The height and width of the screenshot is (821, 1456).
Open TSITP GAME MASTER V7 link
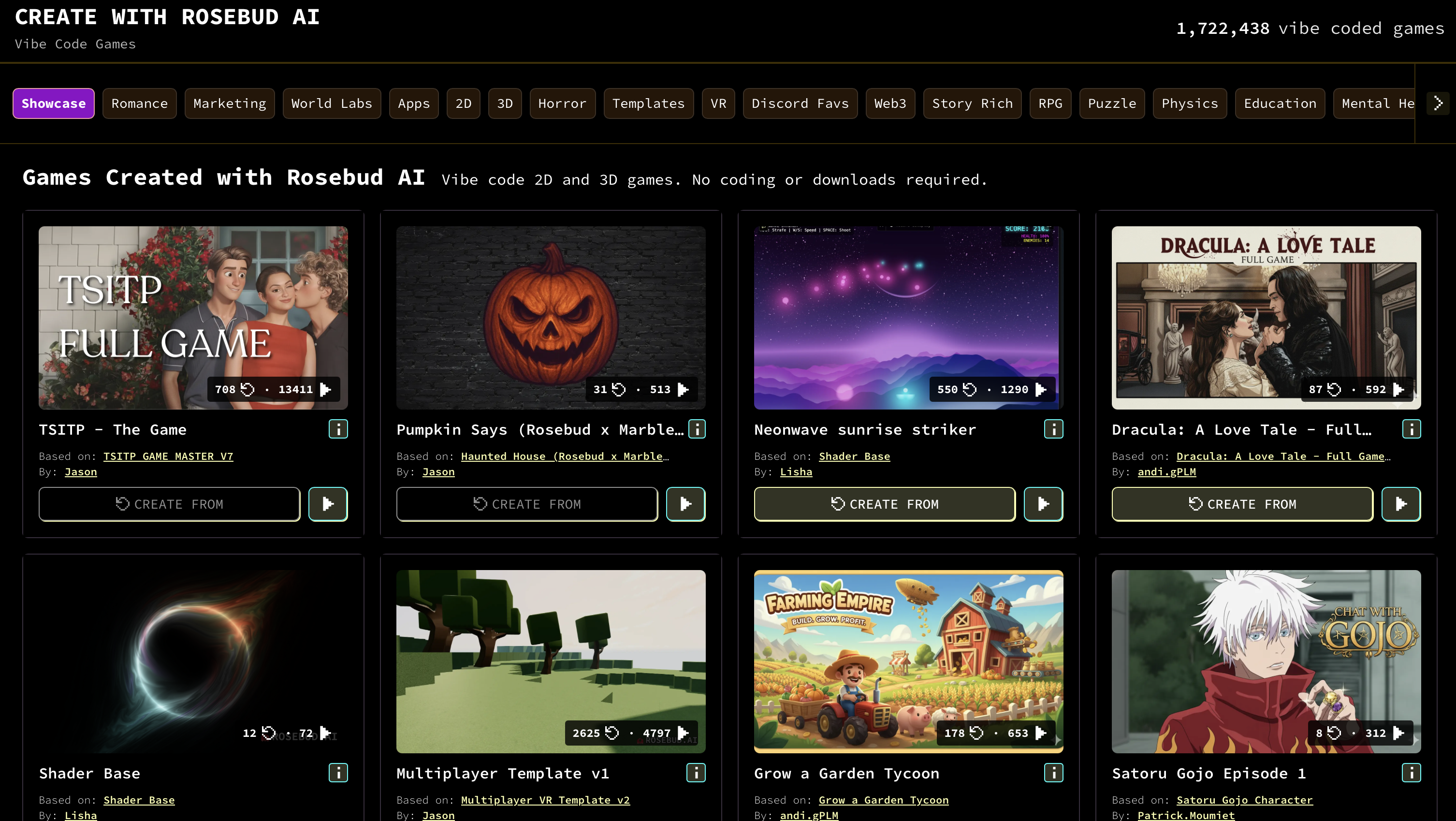(x=168, y=456)
